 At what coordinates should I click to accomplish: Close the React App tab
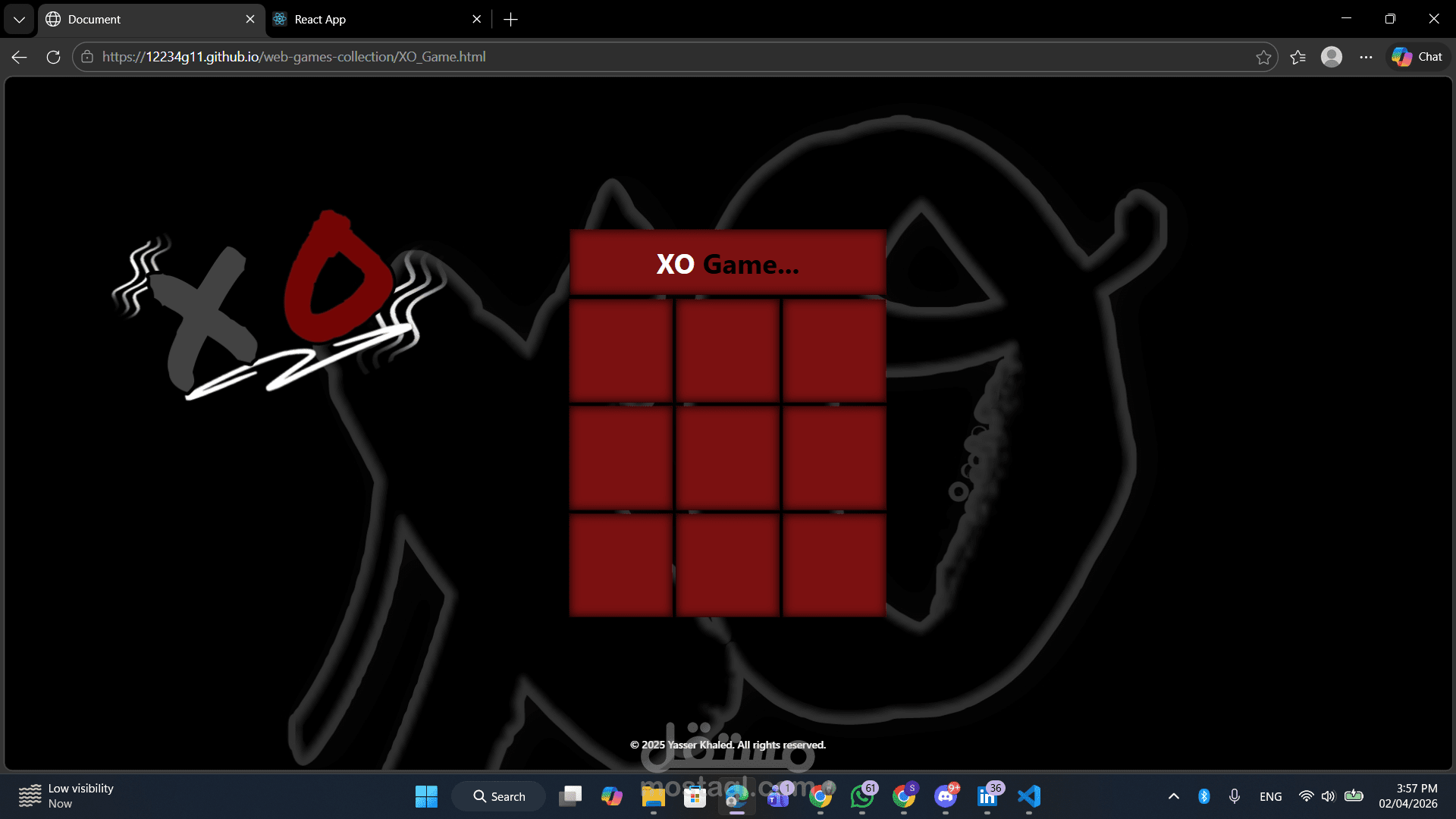coord(476,20)
